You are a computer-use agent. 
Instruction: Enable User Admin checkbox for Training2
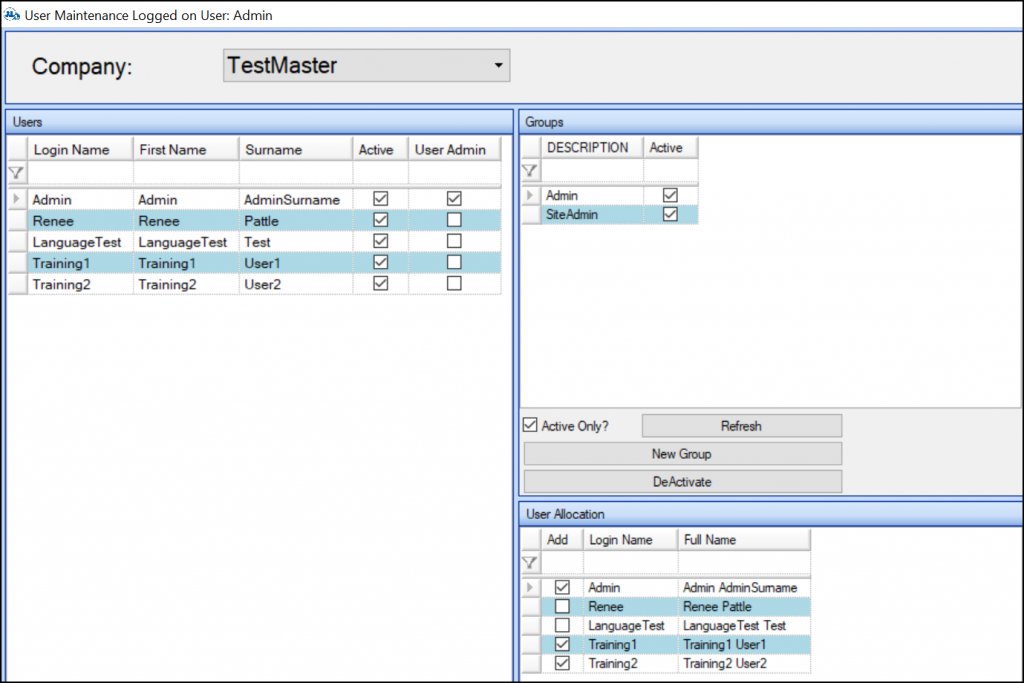tap(454, 283)
